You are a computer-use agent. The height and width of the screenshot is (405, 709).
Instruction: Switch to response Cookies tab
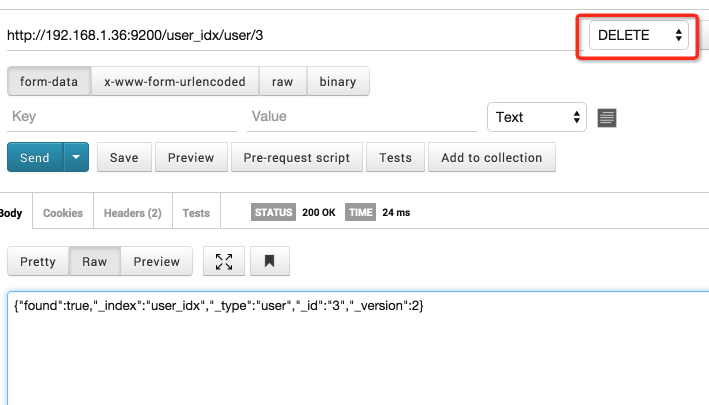pyautogui.click(x=63, y=212)
